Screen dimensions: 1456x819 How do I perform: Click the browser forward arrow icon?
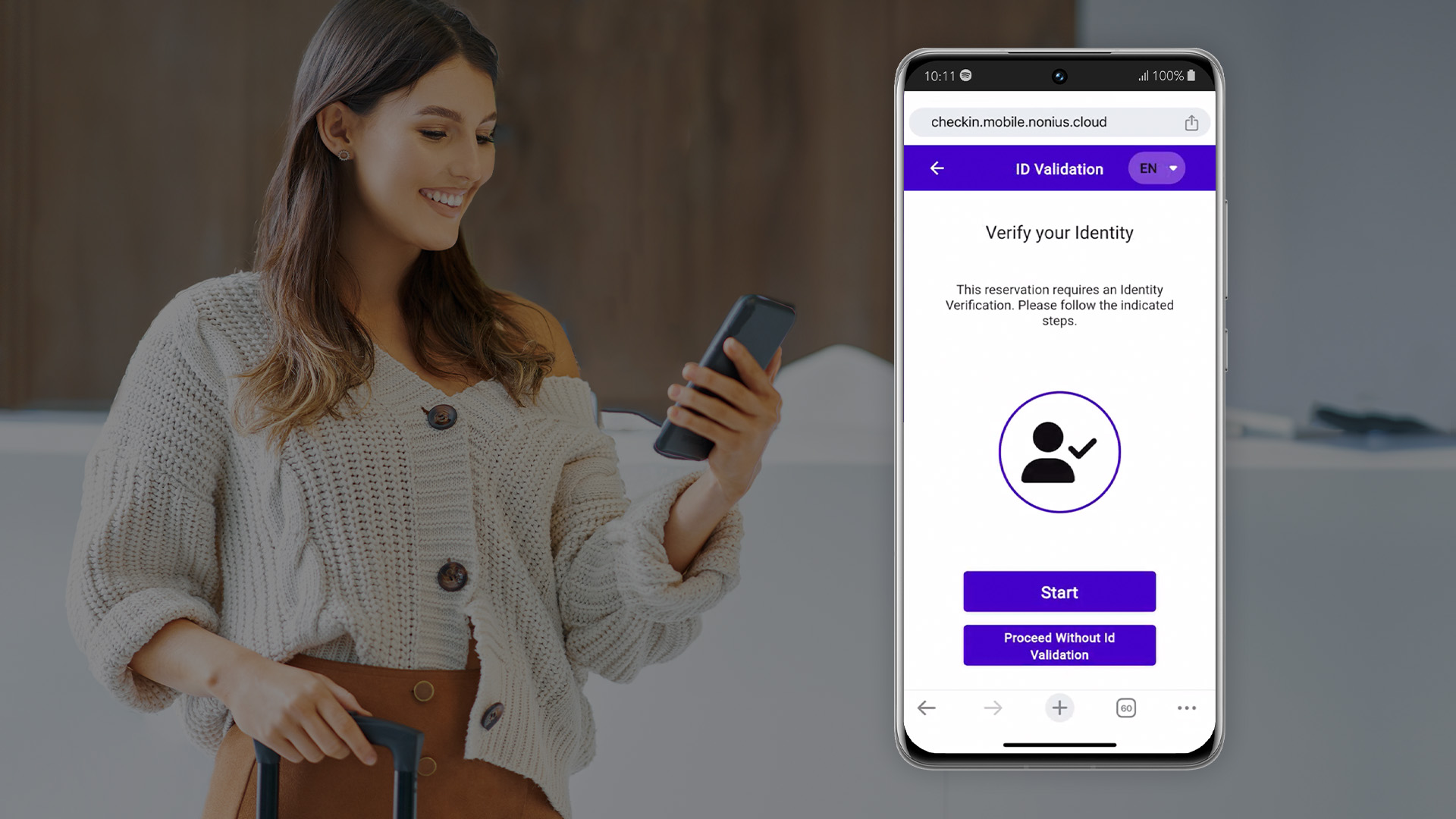coord(993,707)
